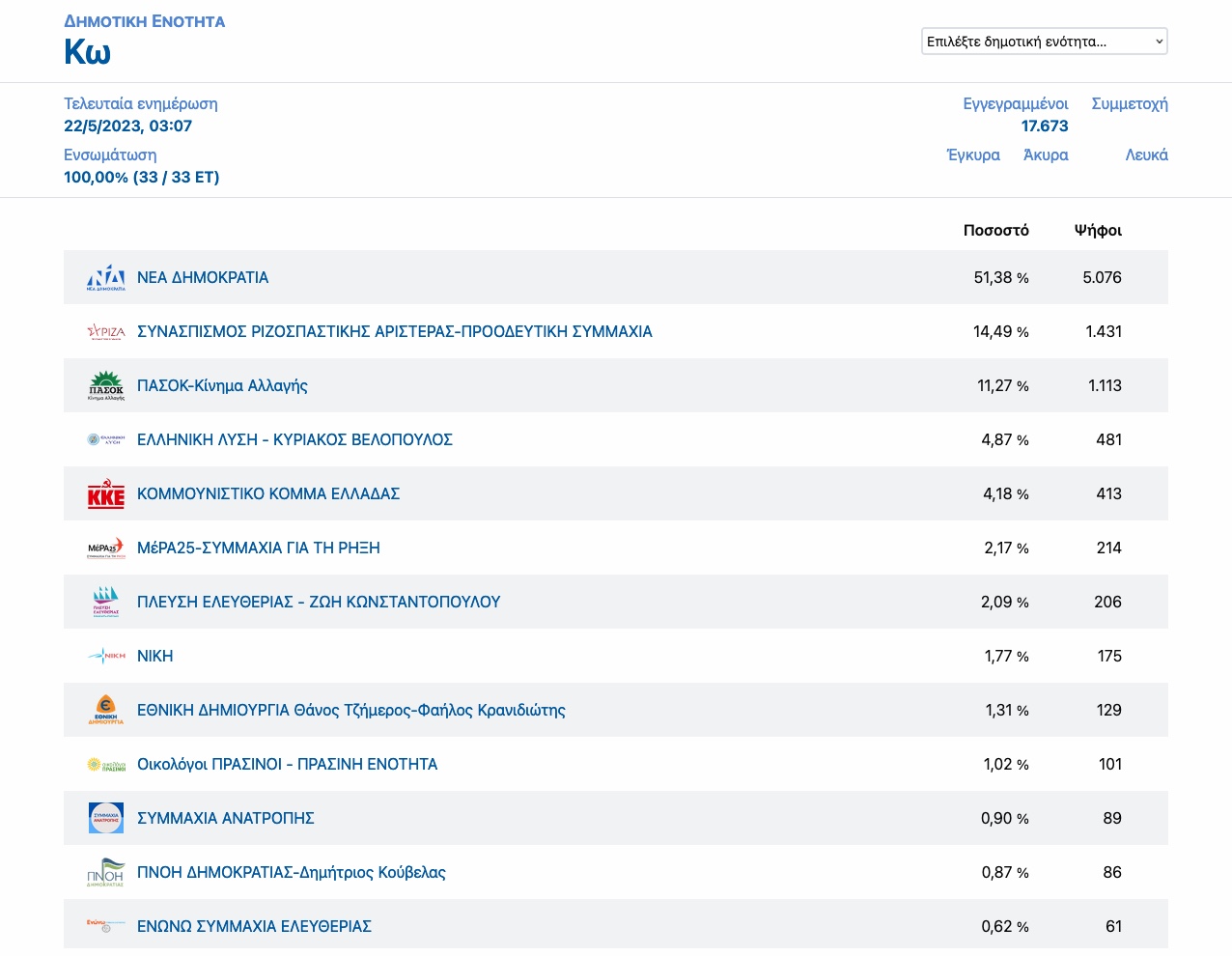Open the ΝΕΑ ΔΗΜΟΚΡΑΤΙΑ party link
The height and width of the screenshot is (956, 1232).
coord(203,277)
